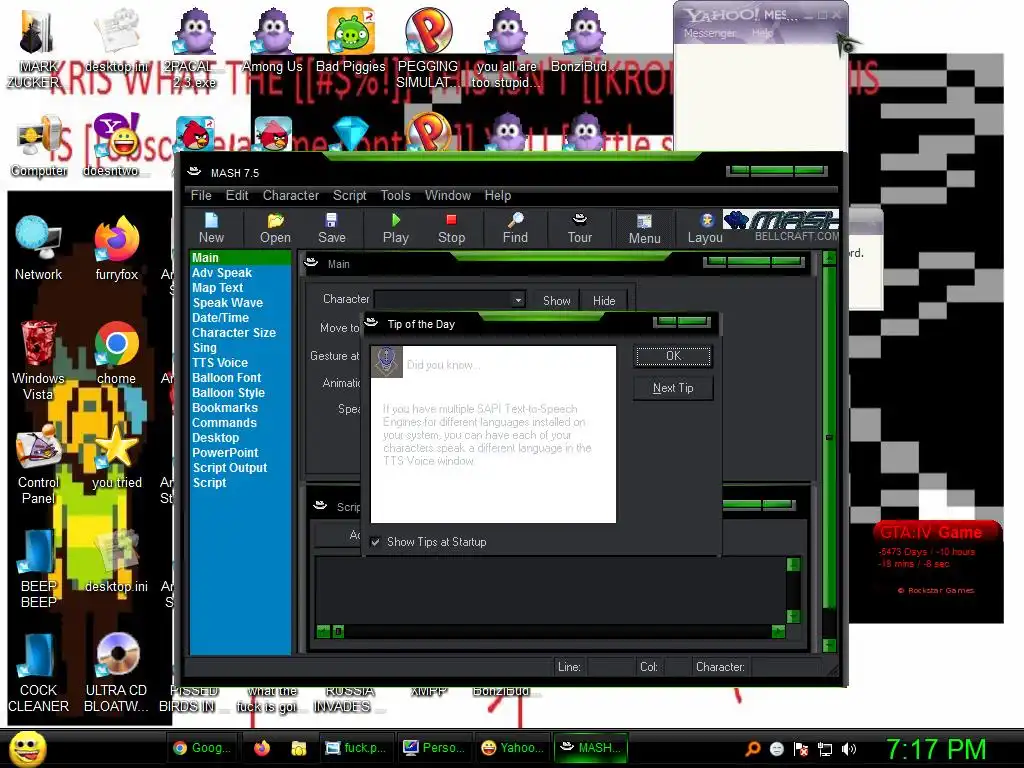Open the doesntwo... Yahoo desktop icon
The height and width of the screenshot is (768, 1024).
(116, 145)
